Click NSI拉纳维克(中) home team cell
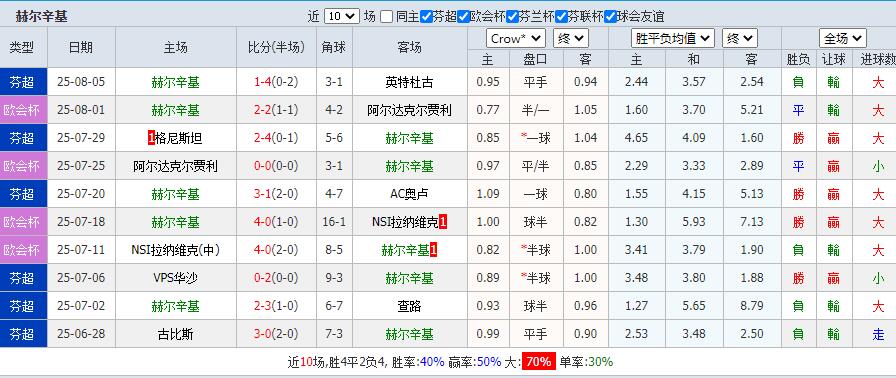This screenshot has height=378, width=896. click(175, 250)
